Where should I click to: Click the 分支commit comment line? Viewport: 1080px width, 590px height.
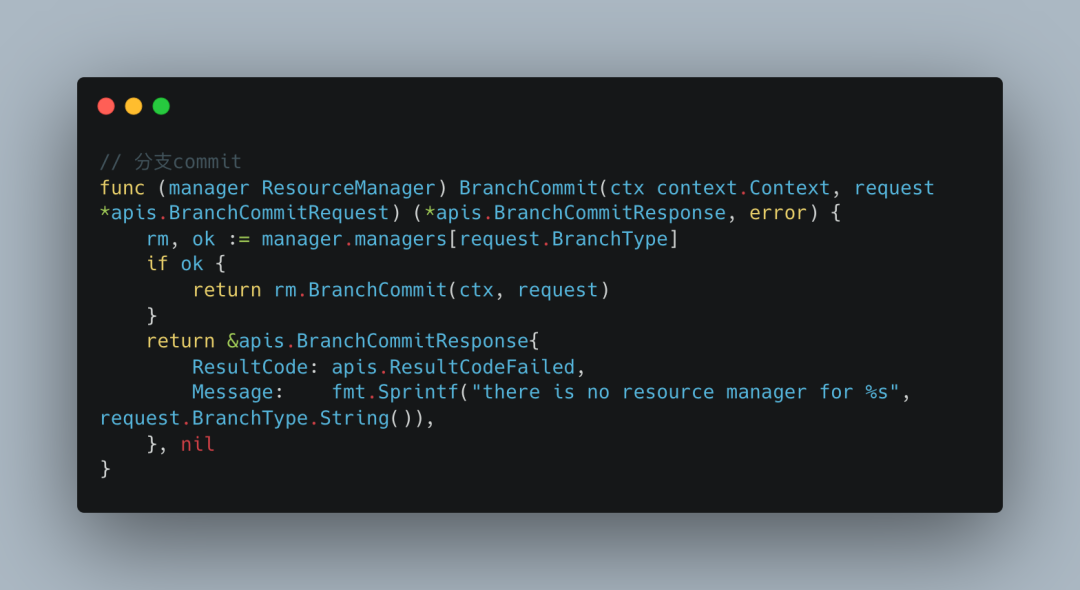(x=170, y=162)
